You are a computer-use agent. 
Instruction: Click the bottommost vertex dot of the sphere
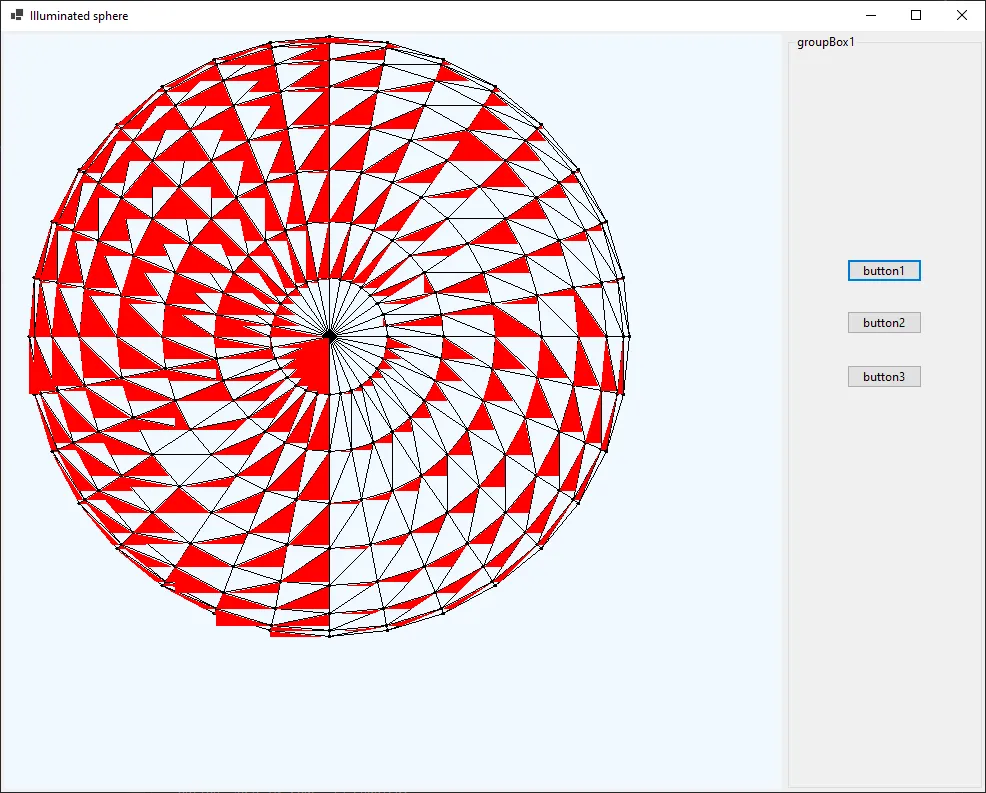pos(329,635)
